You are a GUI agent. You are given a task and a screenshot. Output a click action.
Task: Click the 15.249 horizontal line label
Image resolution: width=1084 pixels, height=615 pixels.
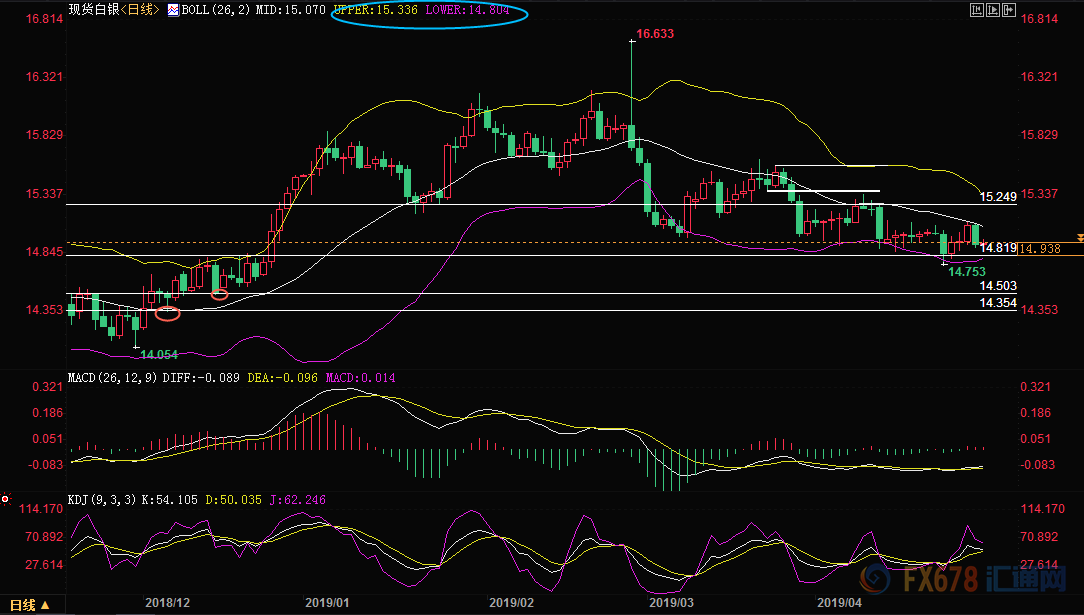click(x=998, y=197)
